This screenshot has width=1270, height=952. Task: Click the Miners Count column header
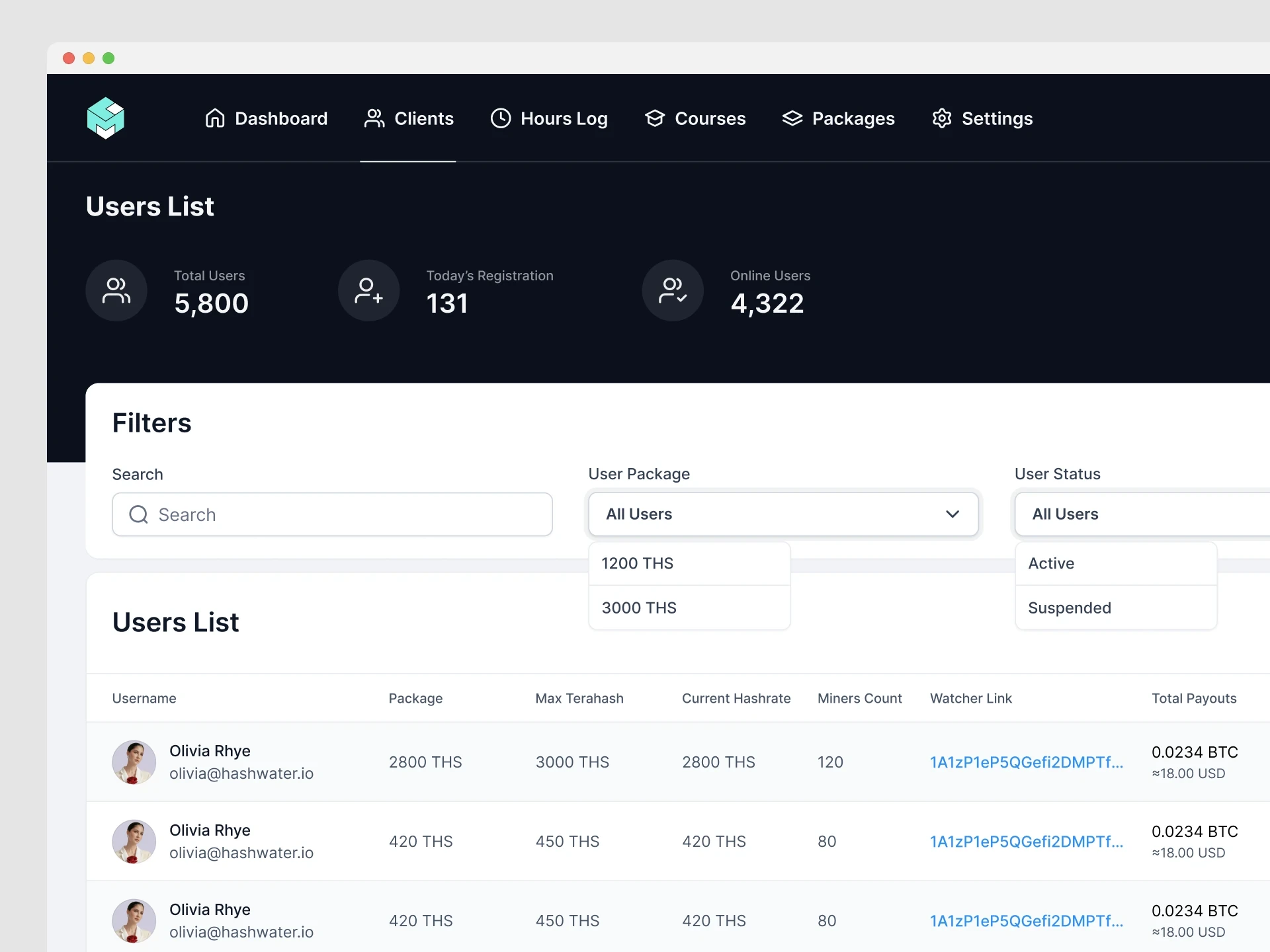pos(860,698)
